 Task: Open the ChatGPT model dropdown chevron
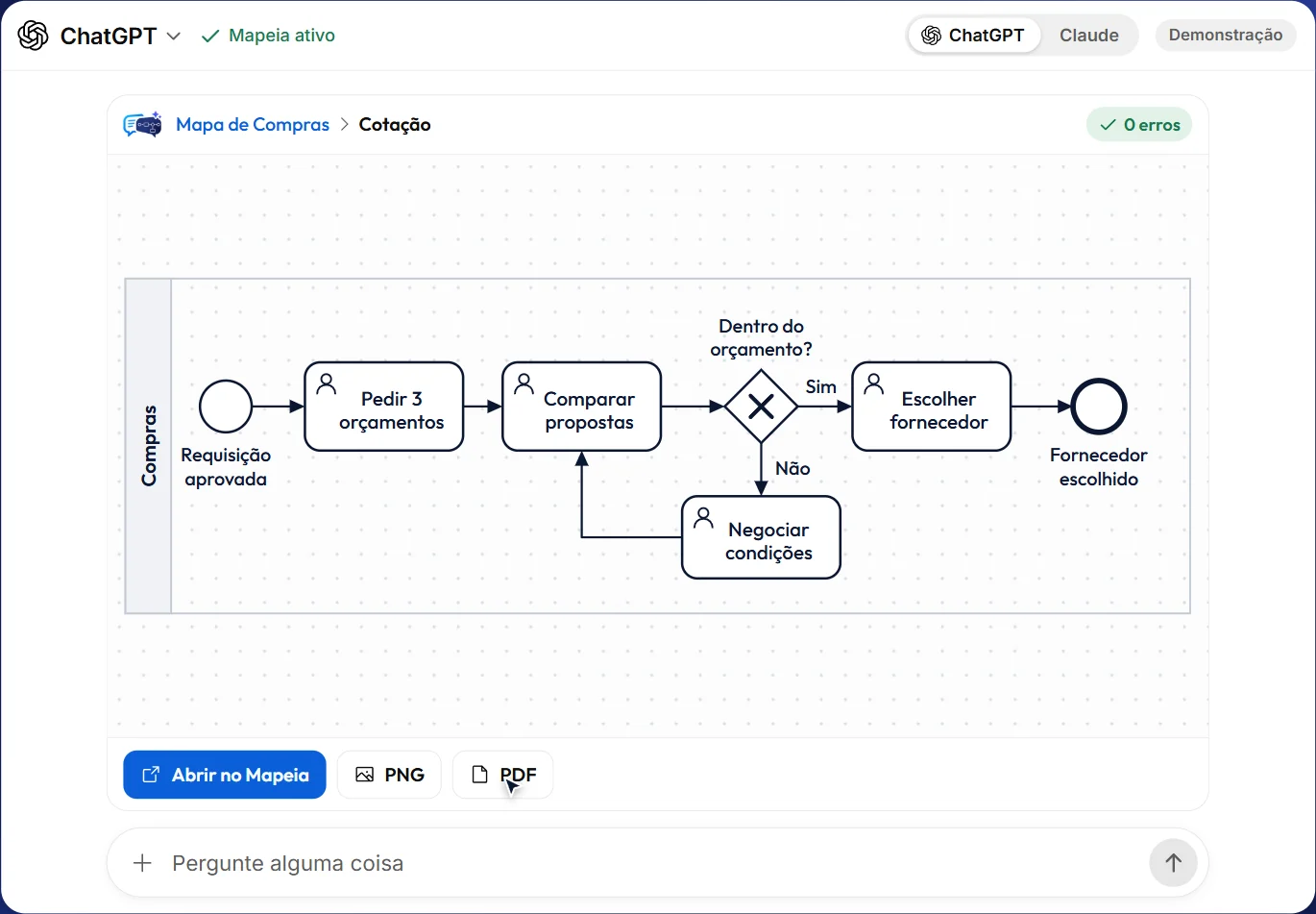point(174,37)
